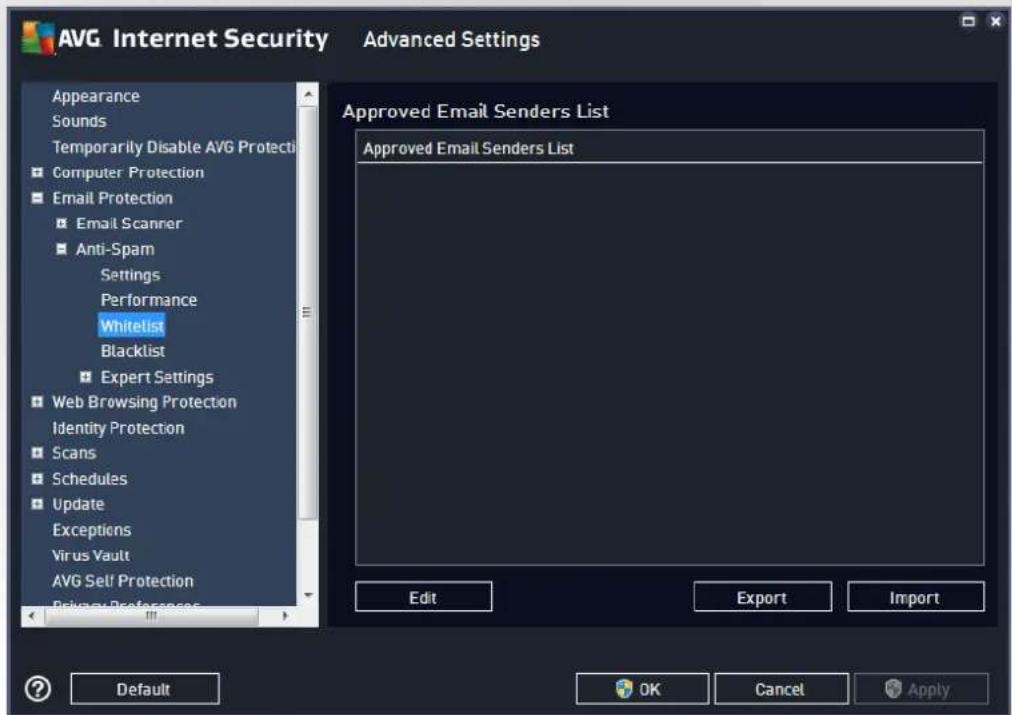The width and height of the screenshot is (1012, 715).
Task: Click the Default button
Action: [x=145, y=689]
